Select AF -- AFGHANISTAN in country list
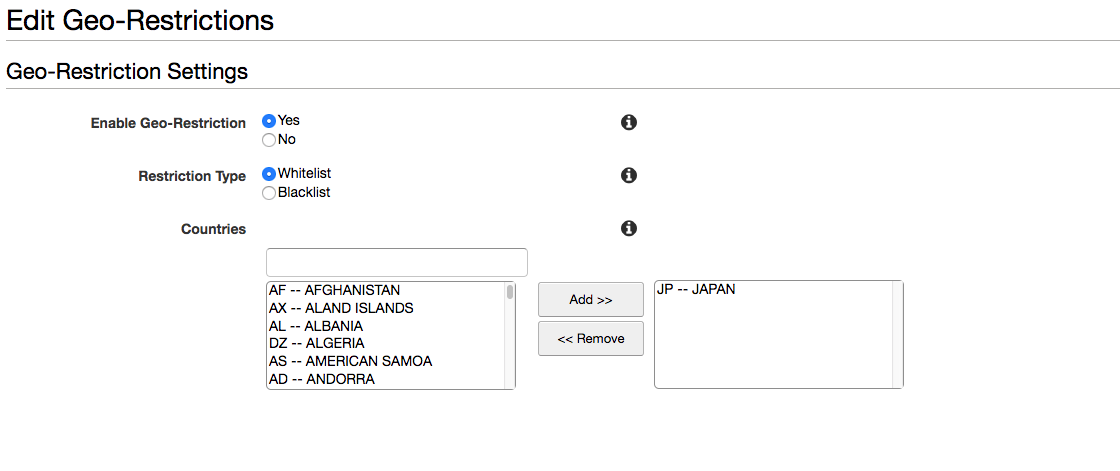Image resolution: width=1120 pixels, height=471 pixels. point(386,290)
